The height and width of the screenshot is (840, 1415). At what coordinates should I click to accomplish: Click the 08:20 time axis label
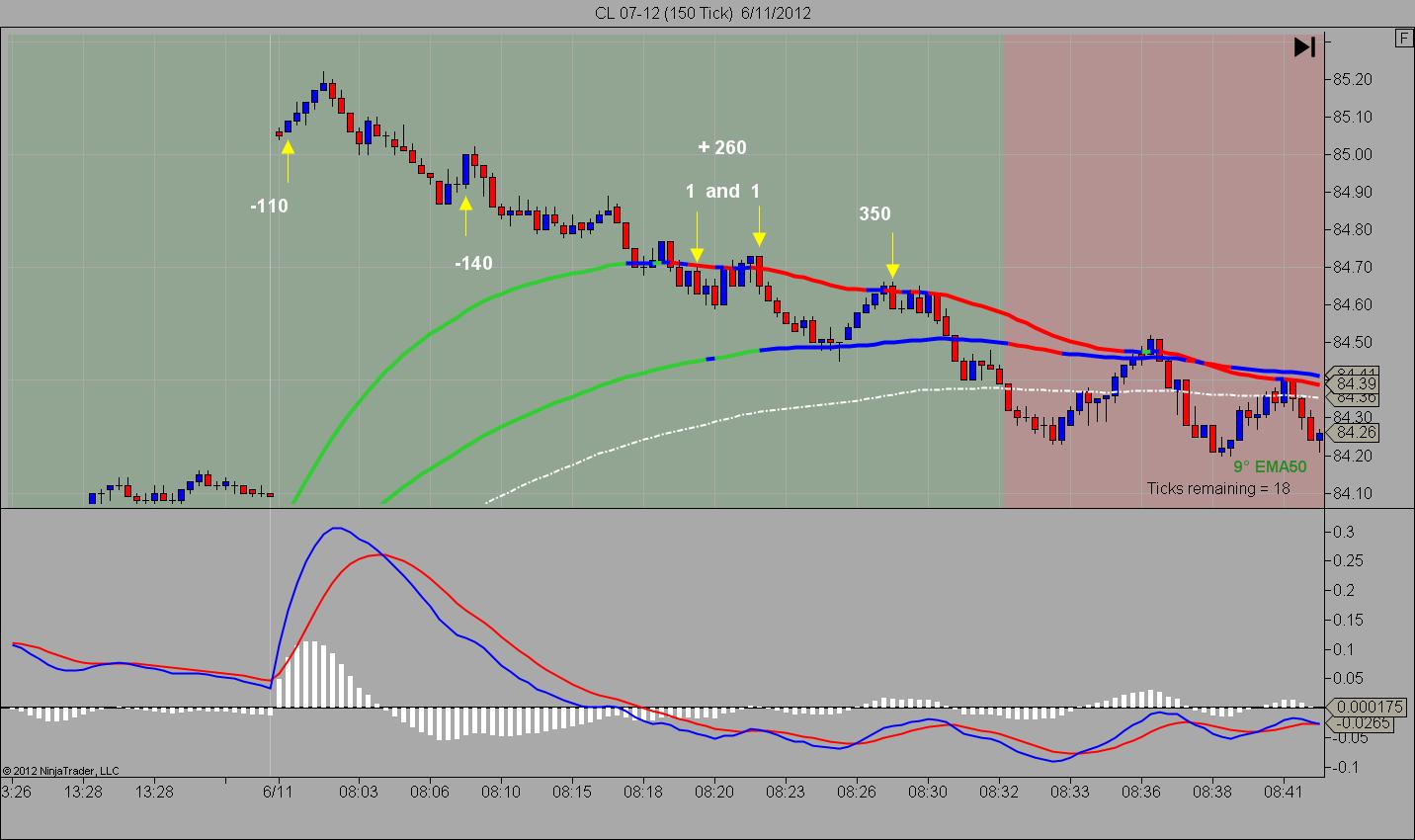click(714, 792)
